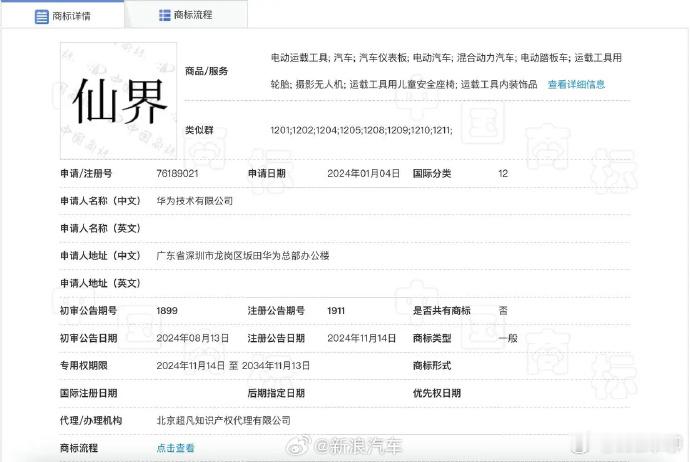The image size is (690, 462).
Task: Select the application number 76189021
Action: 177,173
